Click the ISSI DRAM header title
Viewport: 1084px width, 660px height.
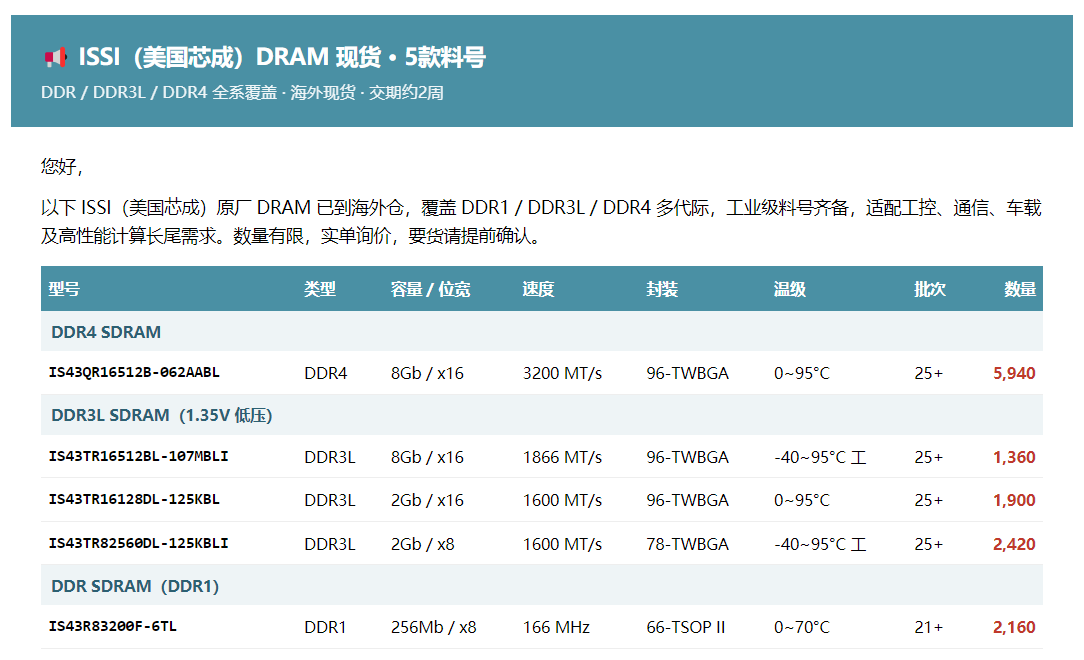[x=282, y=57]
